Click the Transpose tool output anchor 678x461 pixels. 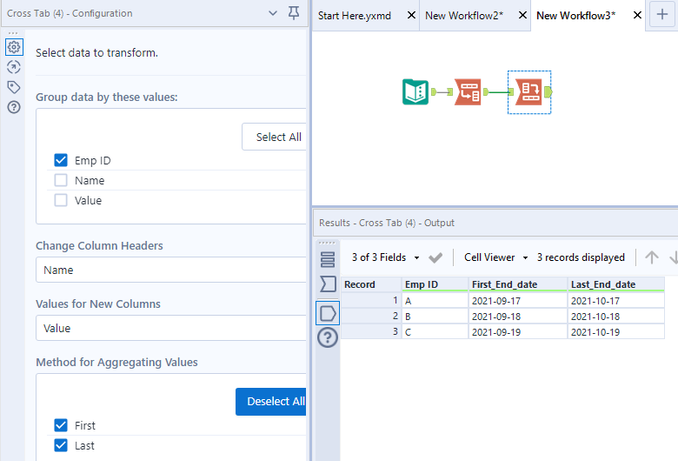tap(486, 92)
